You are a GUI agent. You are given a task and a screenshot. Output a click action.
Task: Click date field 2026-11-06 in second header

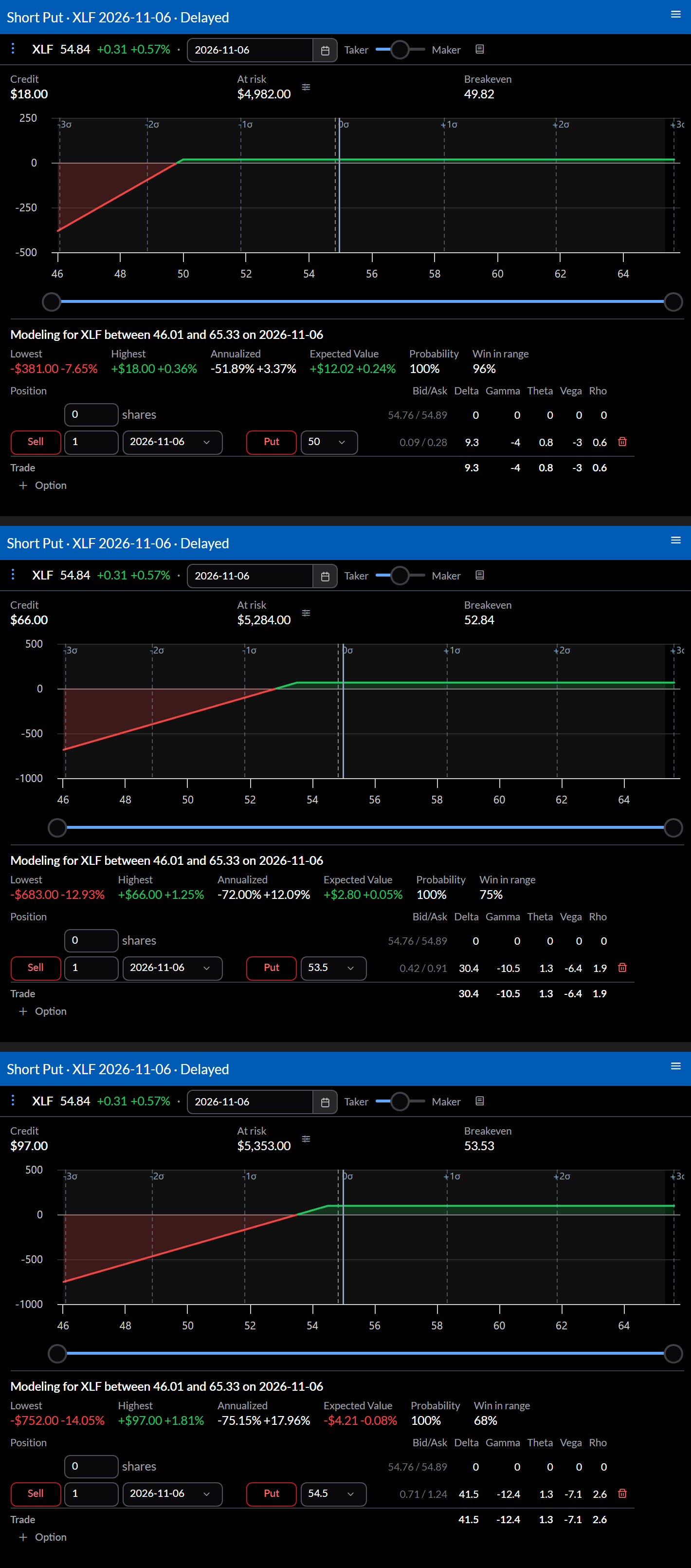pyautogui.click(x=250, y=576)
